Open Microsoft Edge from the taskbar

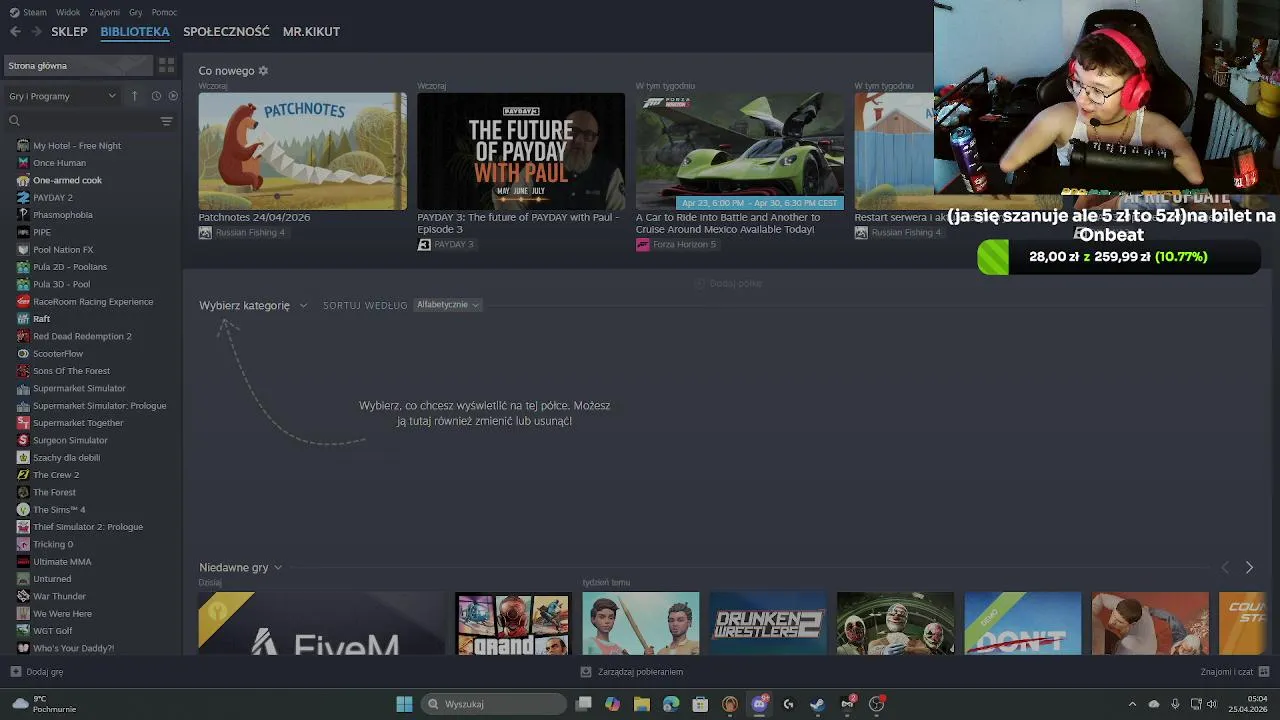671,704
